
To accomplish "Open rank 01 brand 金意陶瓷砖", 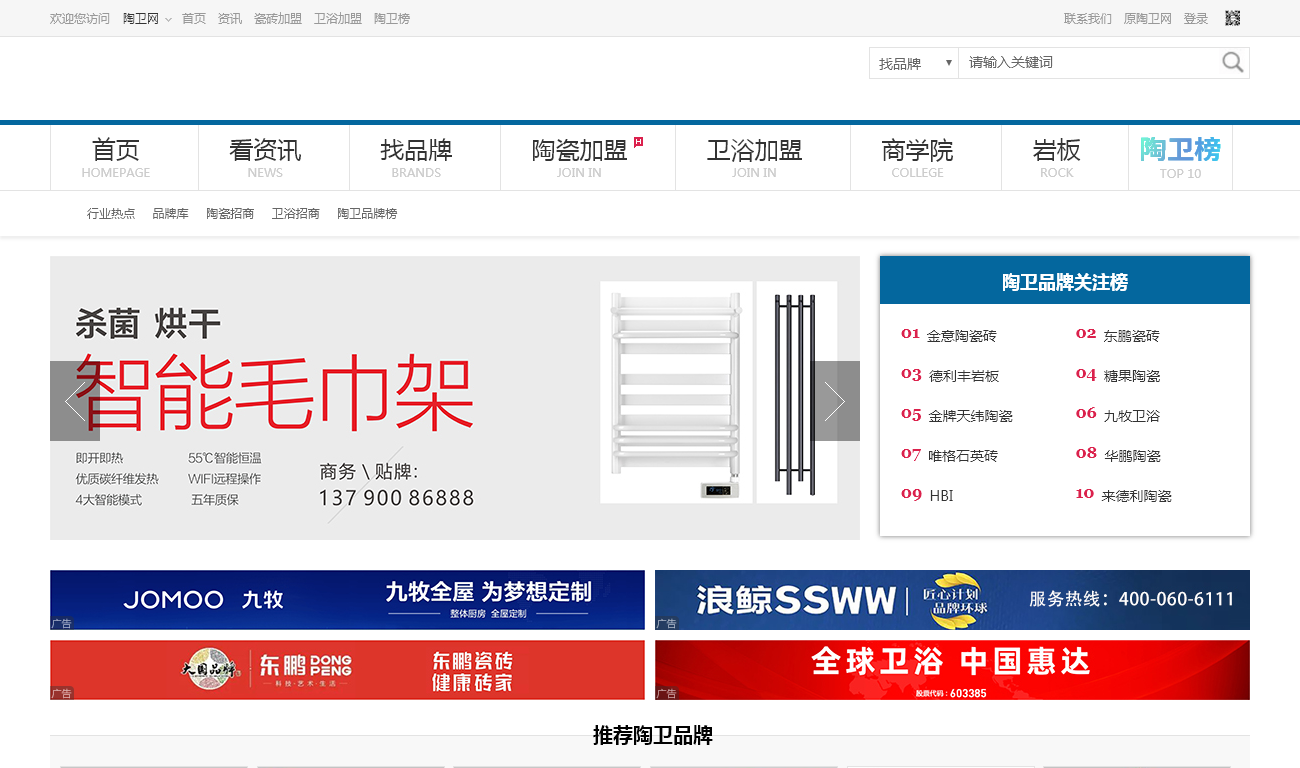I will (961, 336).
